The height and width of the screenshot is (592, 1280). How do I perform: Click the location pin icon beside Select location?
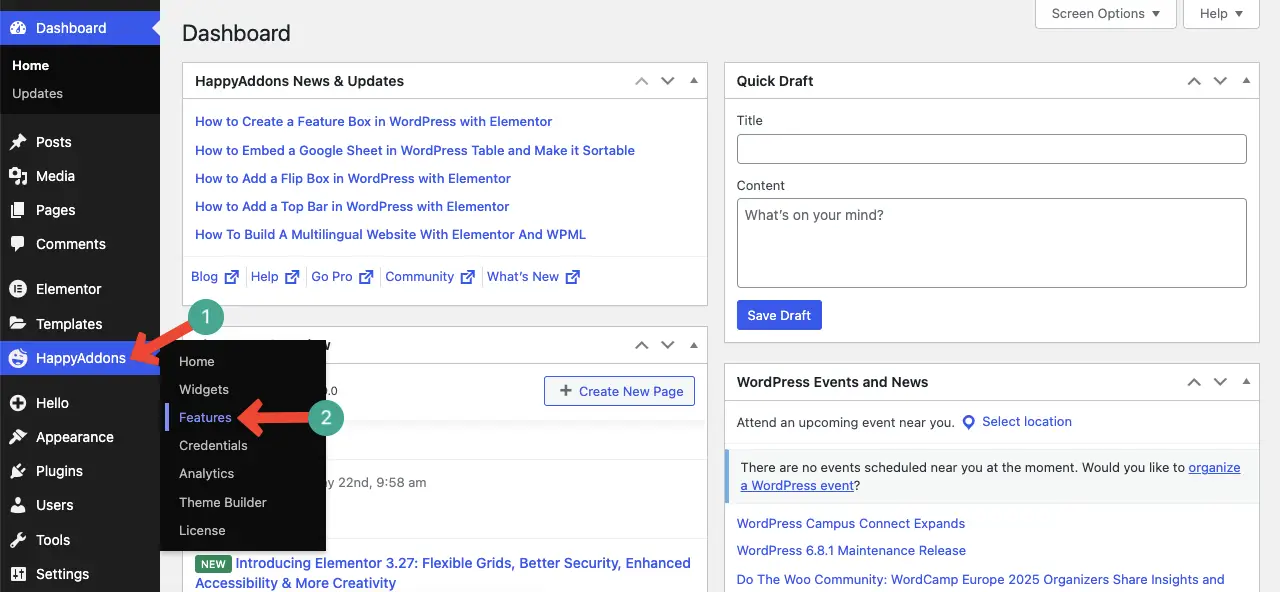[968, 422]
